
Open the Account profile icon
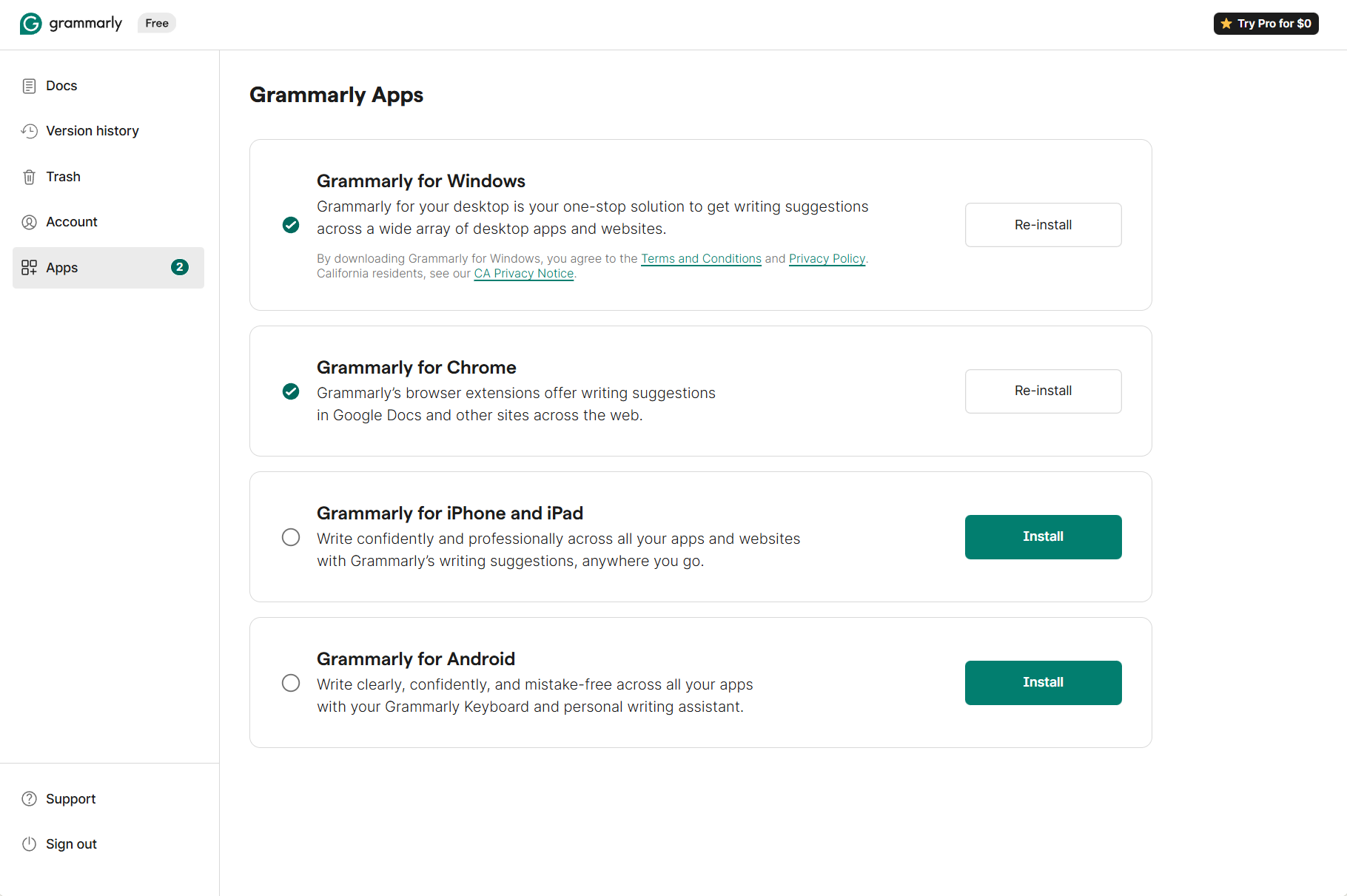click(x=29, y=222)
